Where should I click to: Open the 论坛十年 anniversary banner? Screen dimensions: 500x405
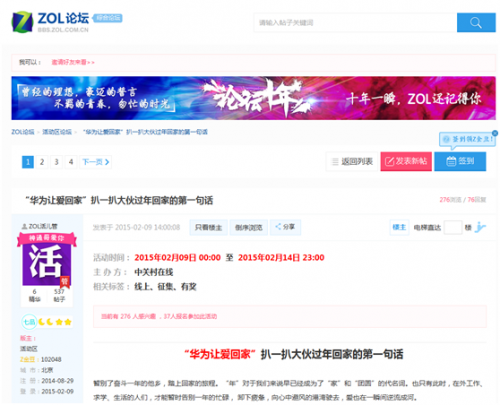tap(253, 98)
